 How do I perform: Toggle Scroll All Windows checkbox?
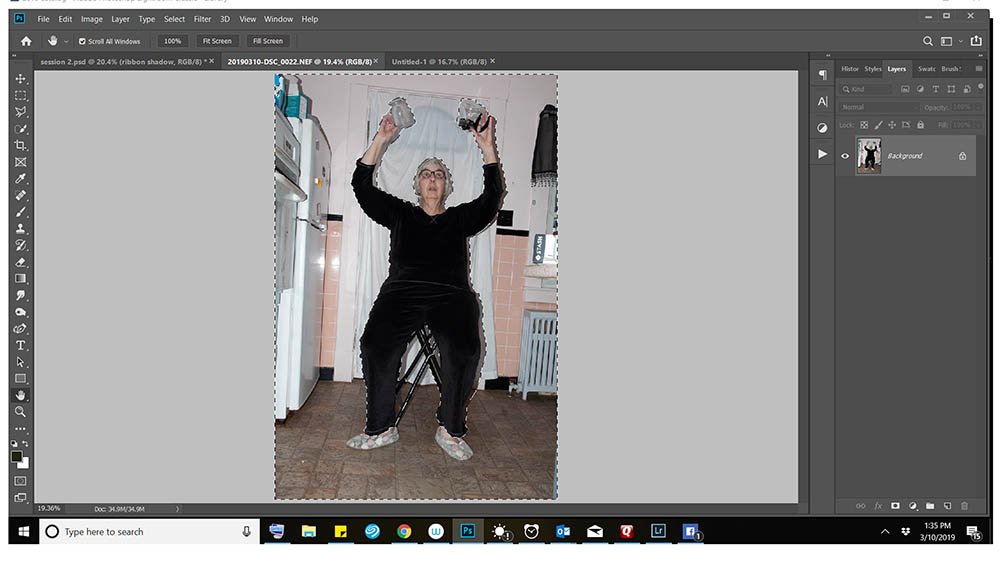coord(82,41)
